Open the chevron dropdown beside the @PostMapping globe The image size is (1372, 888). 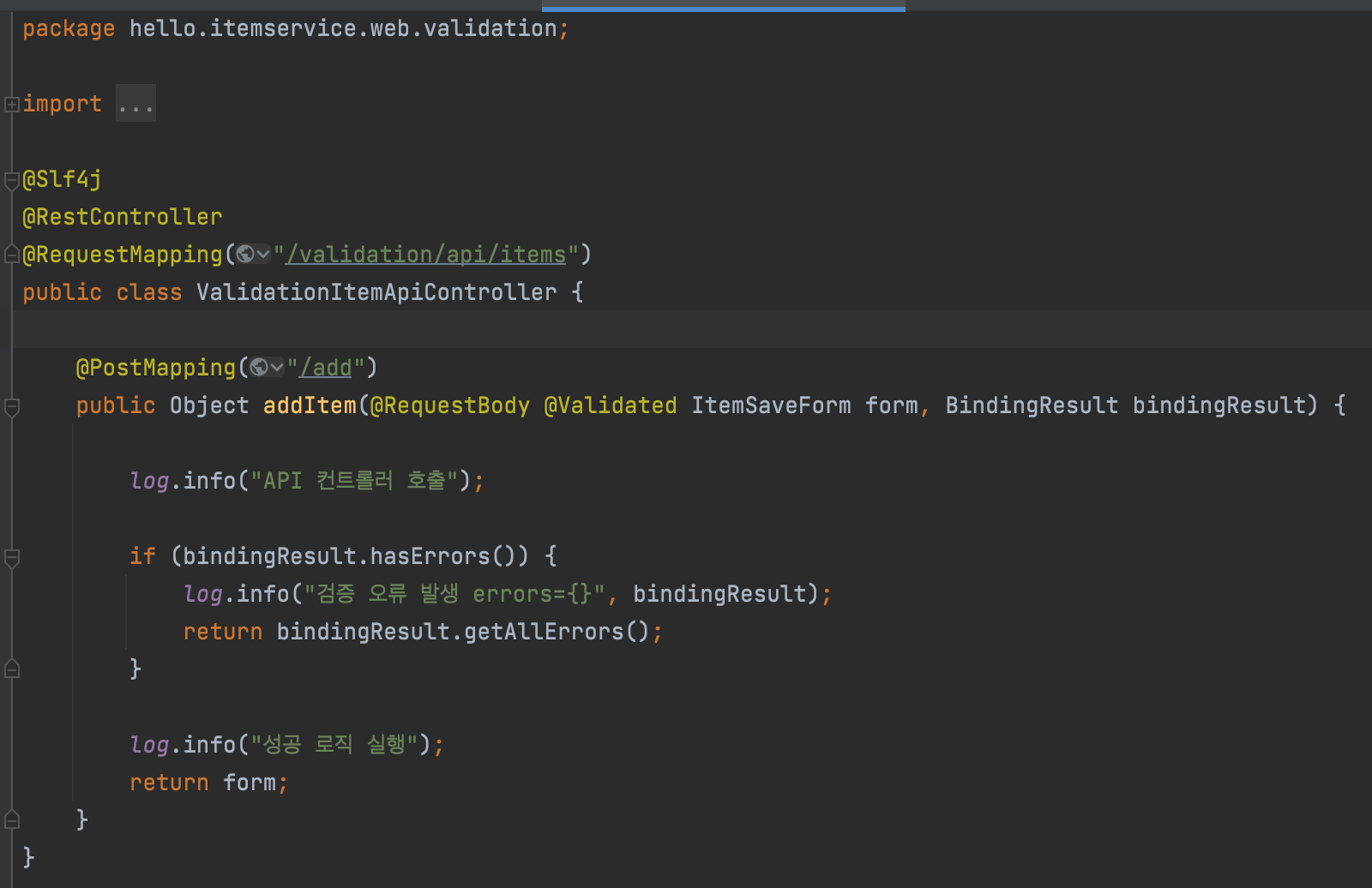click(277, 368)
